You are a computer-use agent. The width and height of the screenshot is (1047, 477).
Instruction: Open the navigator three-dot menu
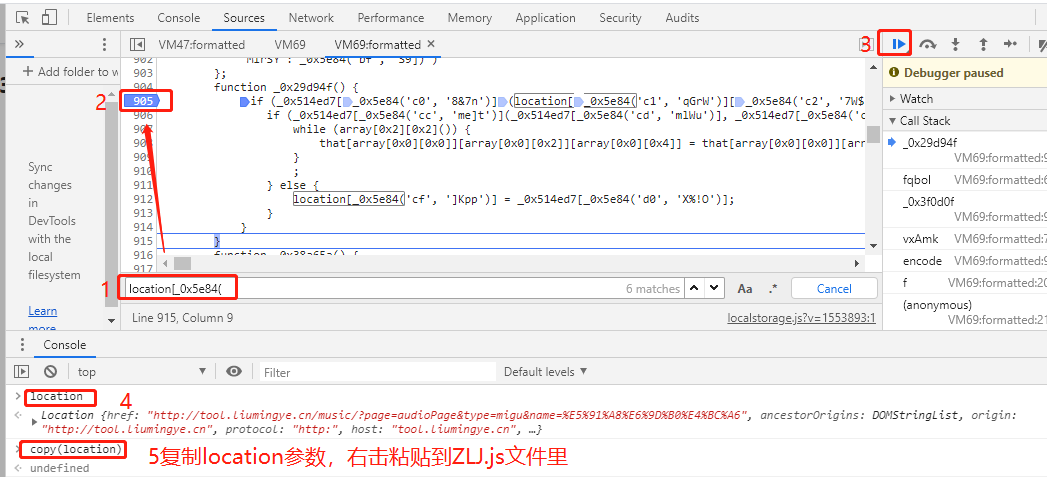[x=104, y=45]
